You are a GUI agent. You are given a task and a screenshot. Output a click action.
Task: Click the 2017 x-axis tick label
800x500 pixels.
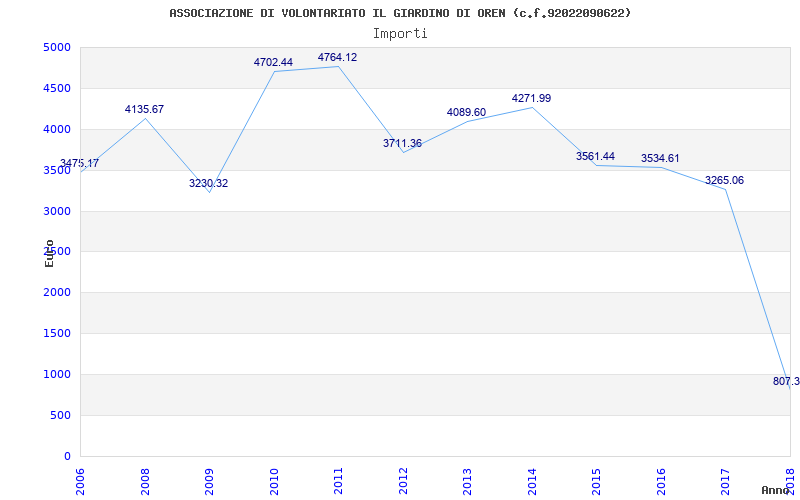tap(725, 480)
